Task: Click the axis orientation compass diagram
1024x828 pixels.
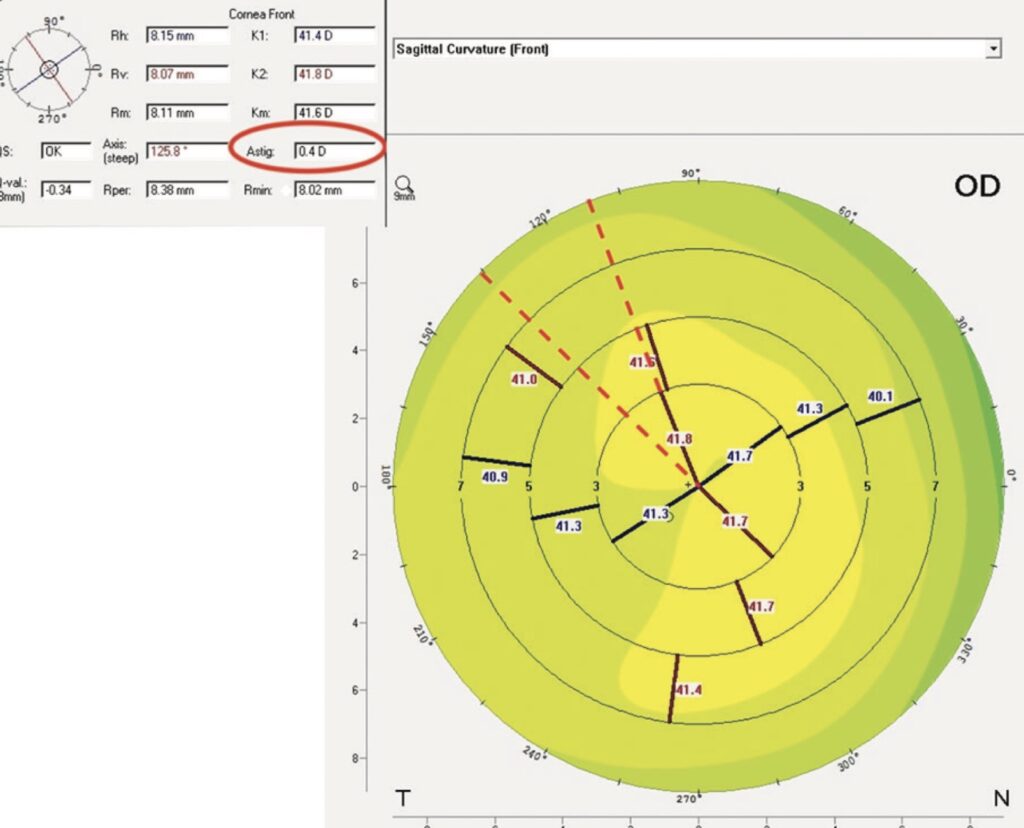Action: [x=50, y=69]
